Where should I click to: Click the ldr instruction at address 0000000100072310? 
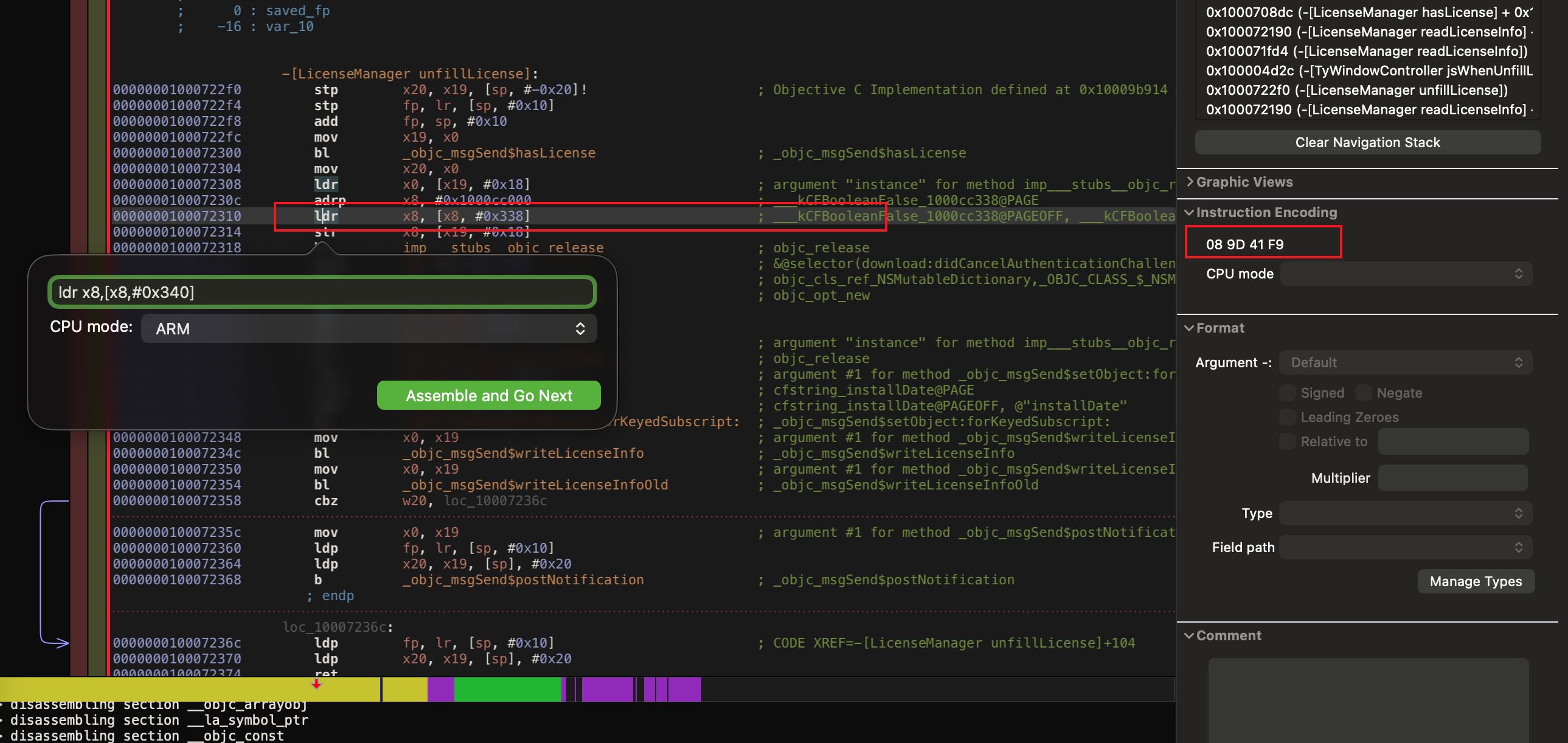325,216
